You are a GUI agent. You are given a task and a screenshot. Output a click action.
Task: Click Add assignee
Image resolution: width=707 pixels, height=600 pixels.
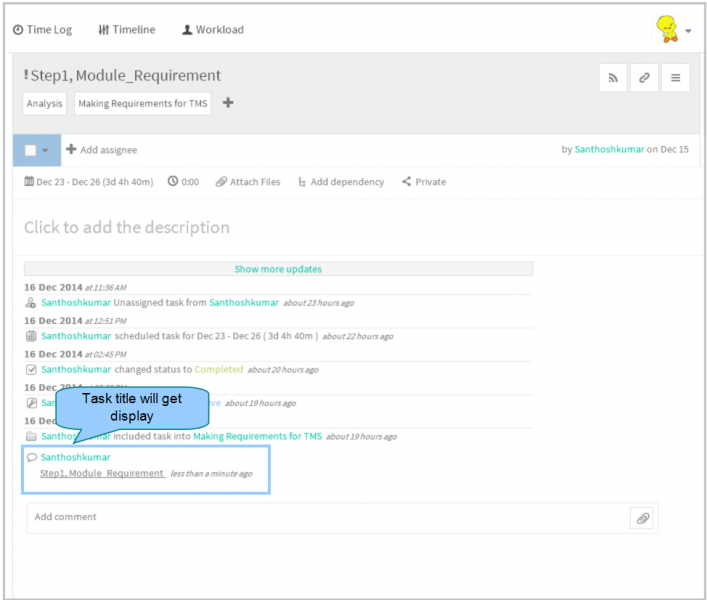[x=102, y=150]
